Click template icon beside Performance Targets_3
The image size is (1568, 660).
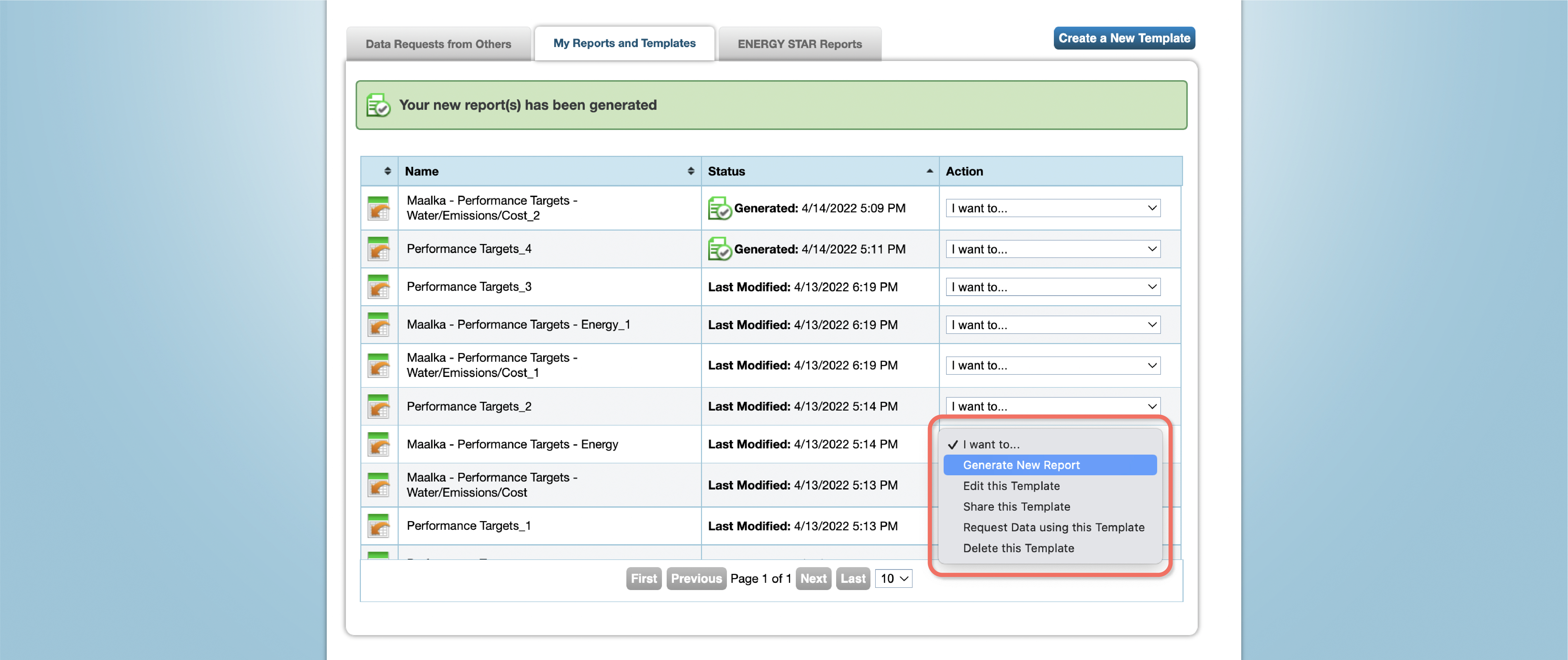[378, 287]
